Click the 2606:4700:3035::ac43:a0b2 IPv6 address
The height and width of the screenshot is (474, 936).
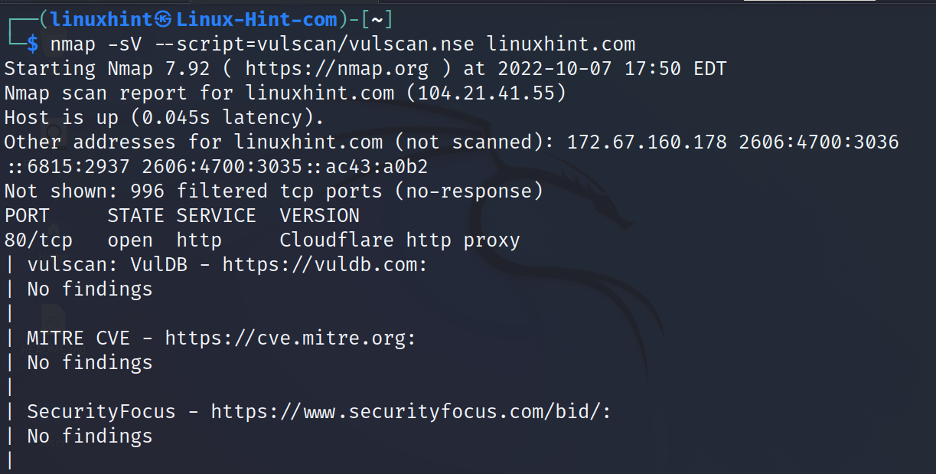[285, 167]
